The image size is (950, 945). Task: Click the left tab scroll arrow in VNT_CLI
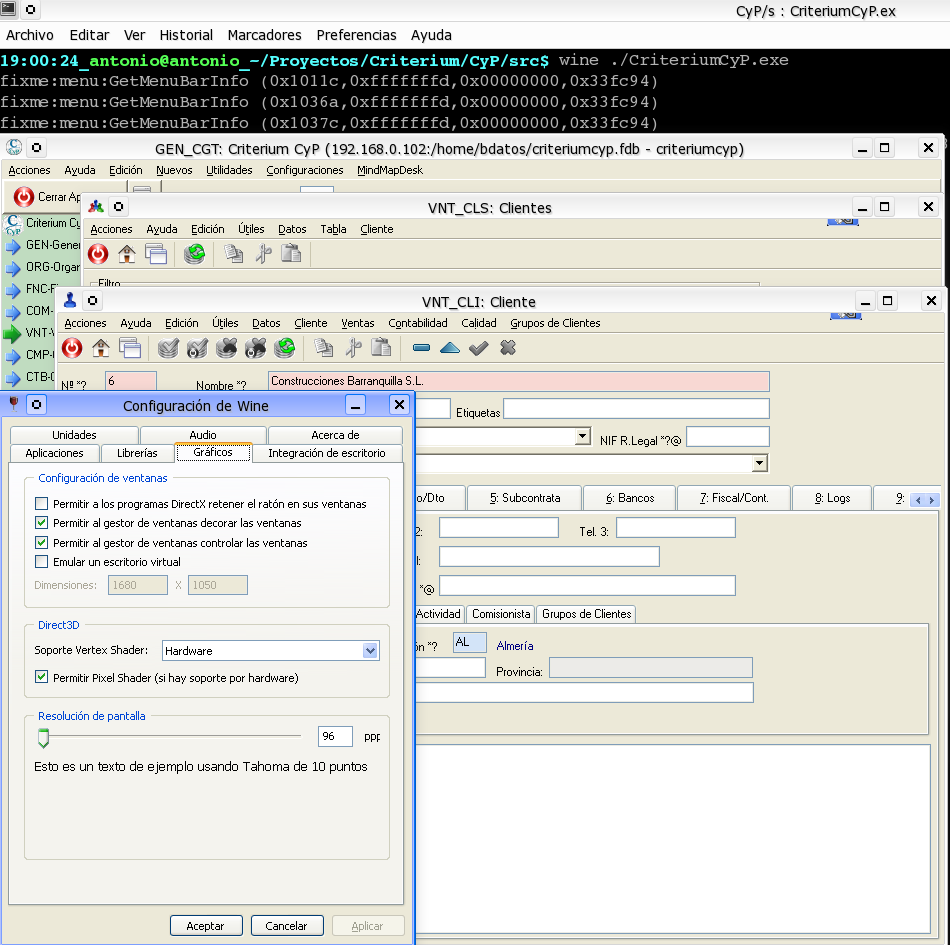[918, 500]
